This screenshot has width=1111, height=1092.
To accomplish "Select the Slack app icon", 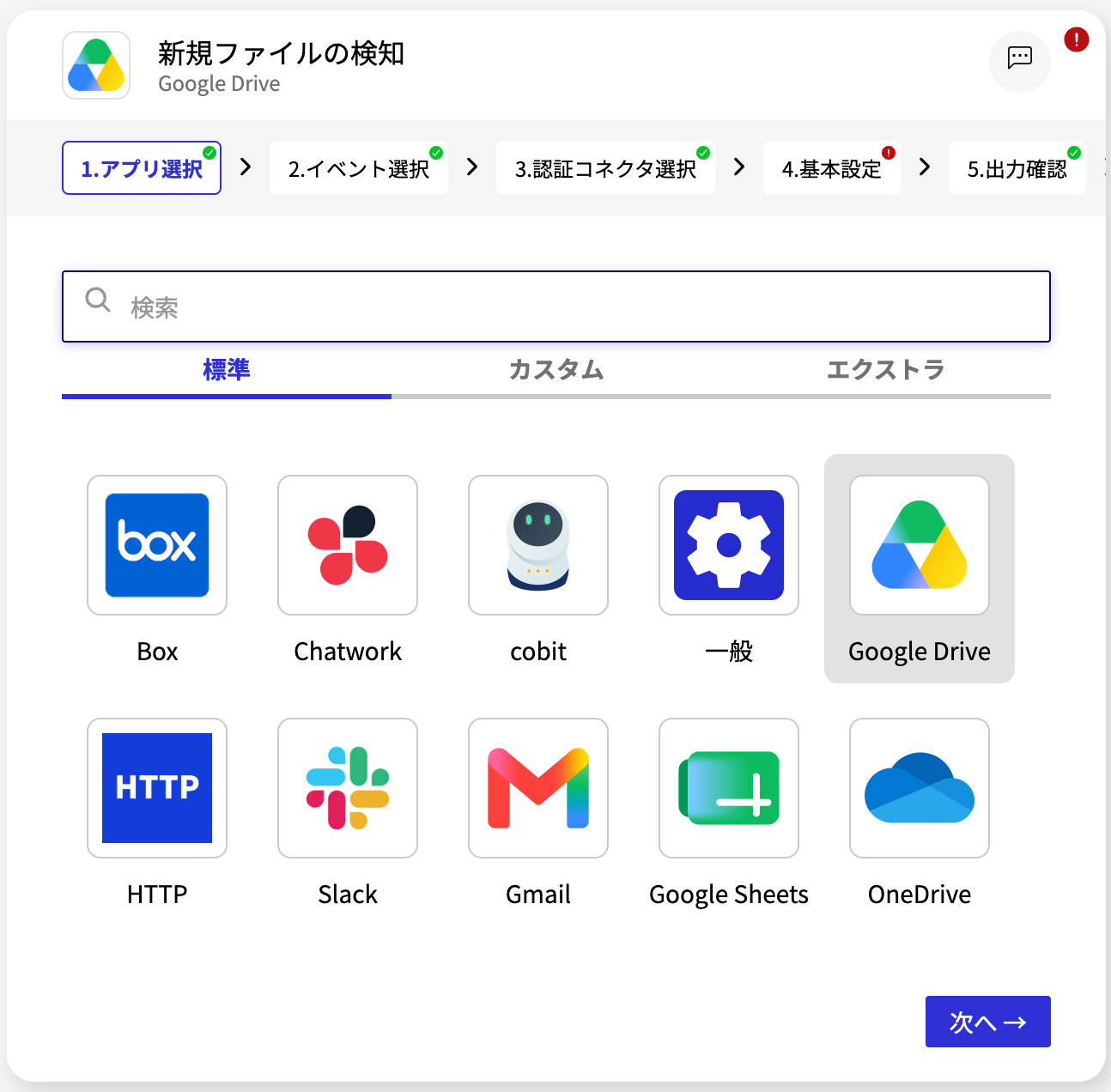I will click(348, 788).
